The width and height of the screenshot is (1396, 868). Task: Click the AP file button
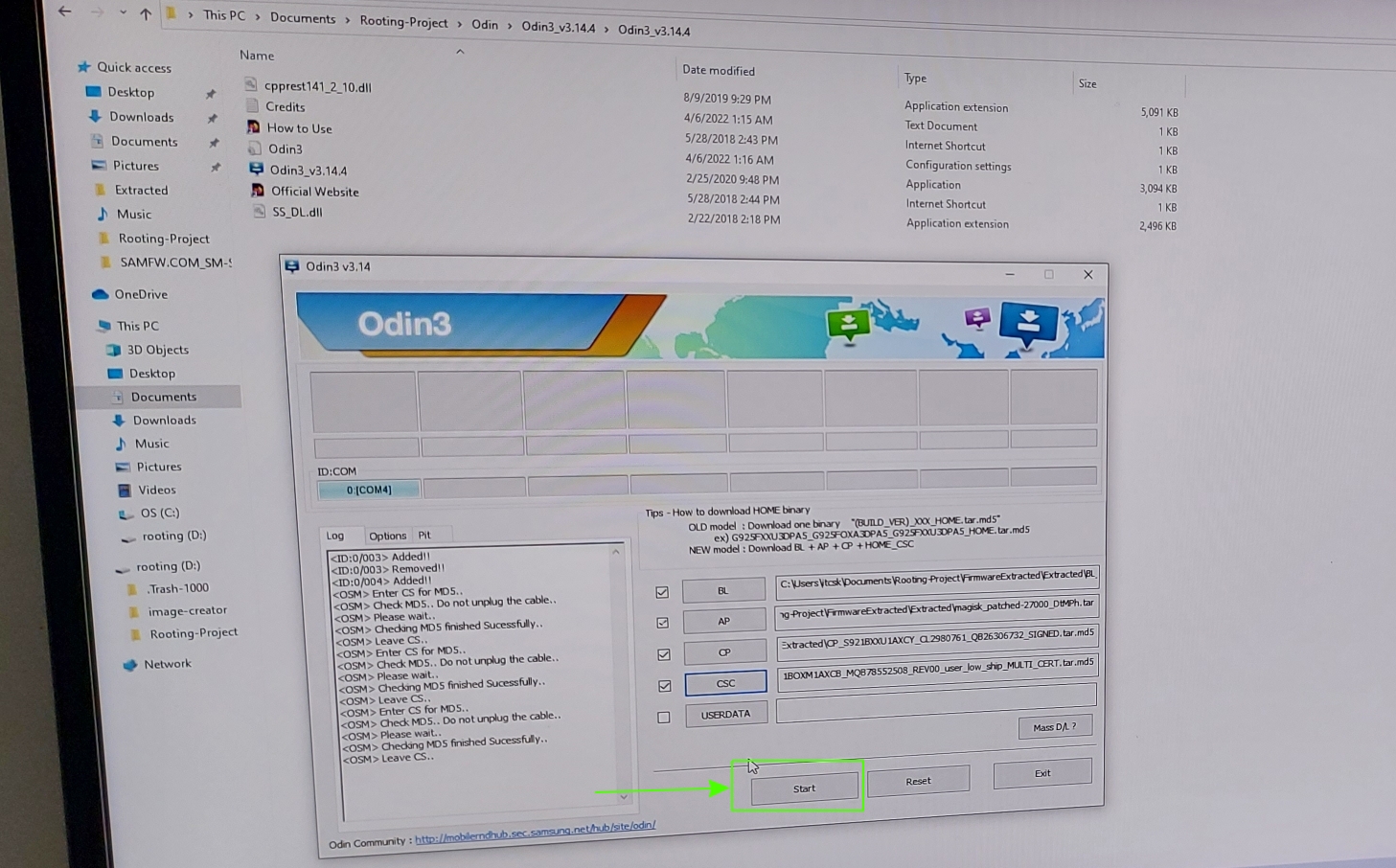coord(724,621)
